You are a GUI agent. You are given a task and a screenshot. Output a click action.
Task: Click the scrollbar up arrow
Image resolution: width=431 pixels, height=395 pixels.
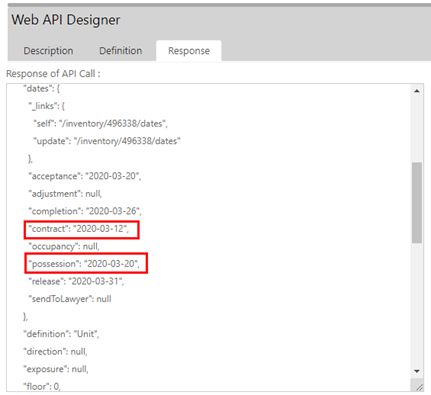click(417, 91)
